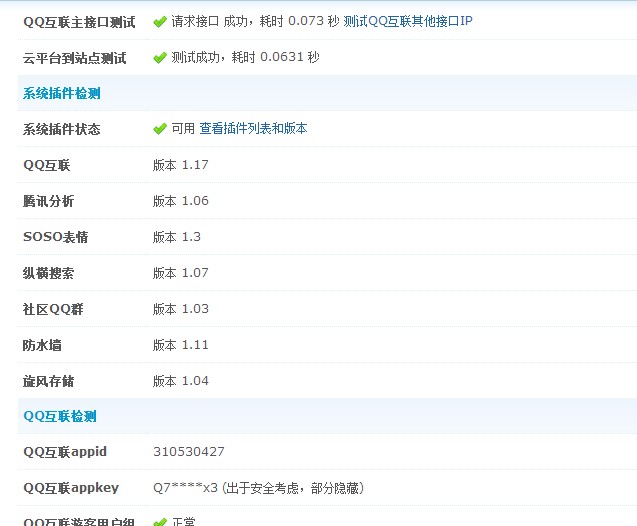Open 查看插件列表和版本 link
Screen dimensions: 637x526
(253, 128)
